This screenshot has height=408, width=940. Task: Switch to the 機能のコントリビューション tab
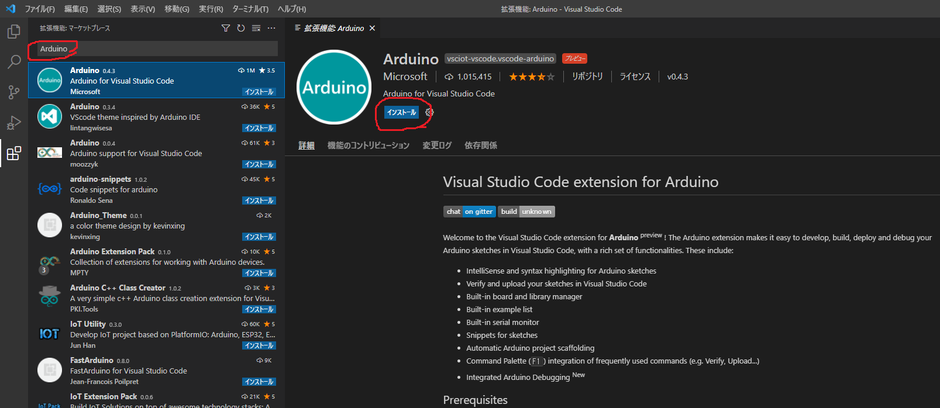[368, 146]
